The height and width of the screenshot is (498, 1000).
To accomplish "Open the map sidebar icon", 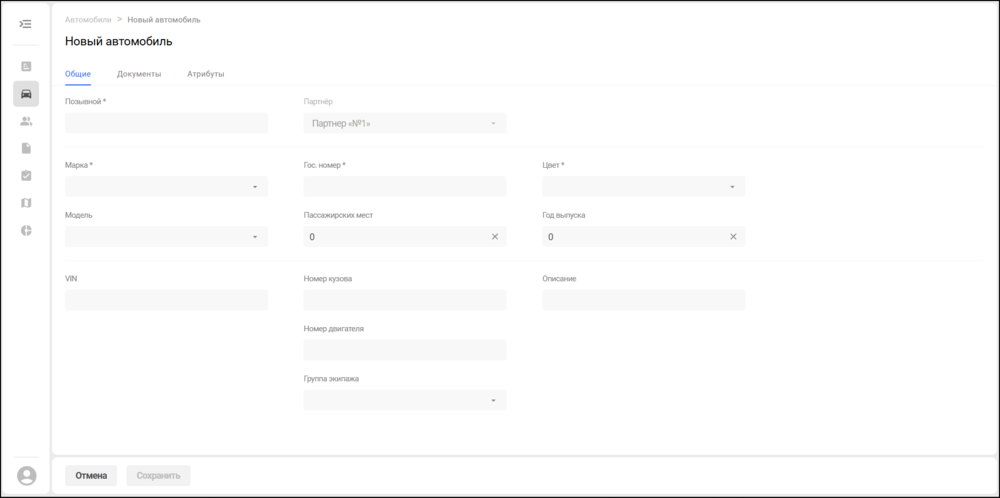I will (x=26, y=203).
